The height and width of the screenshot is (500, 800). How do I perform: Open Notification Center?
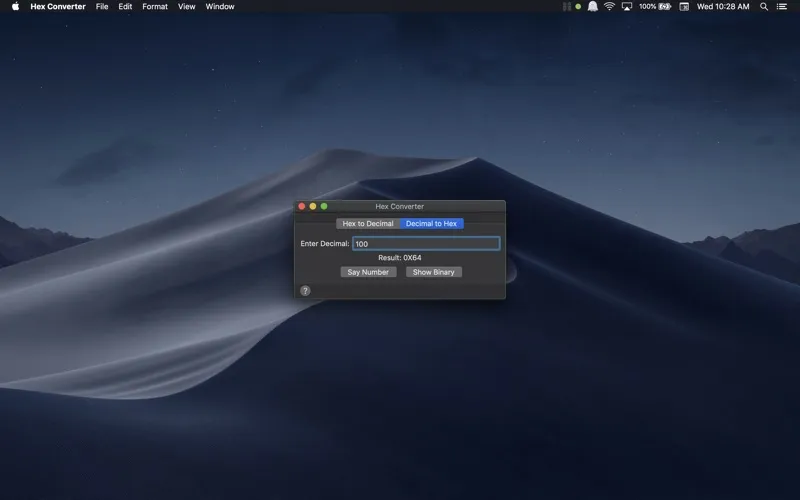pos(782,7)
